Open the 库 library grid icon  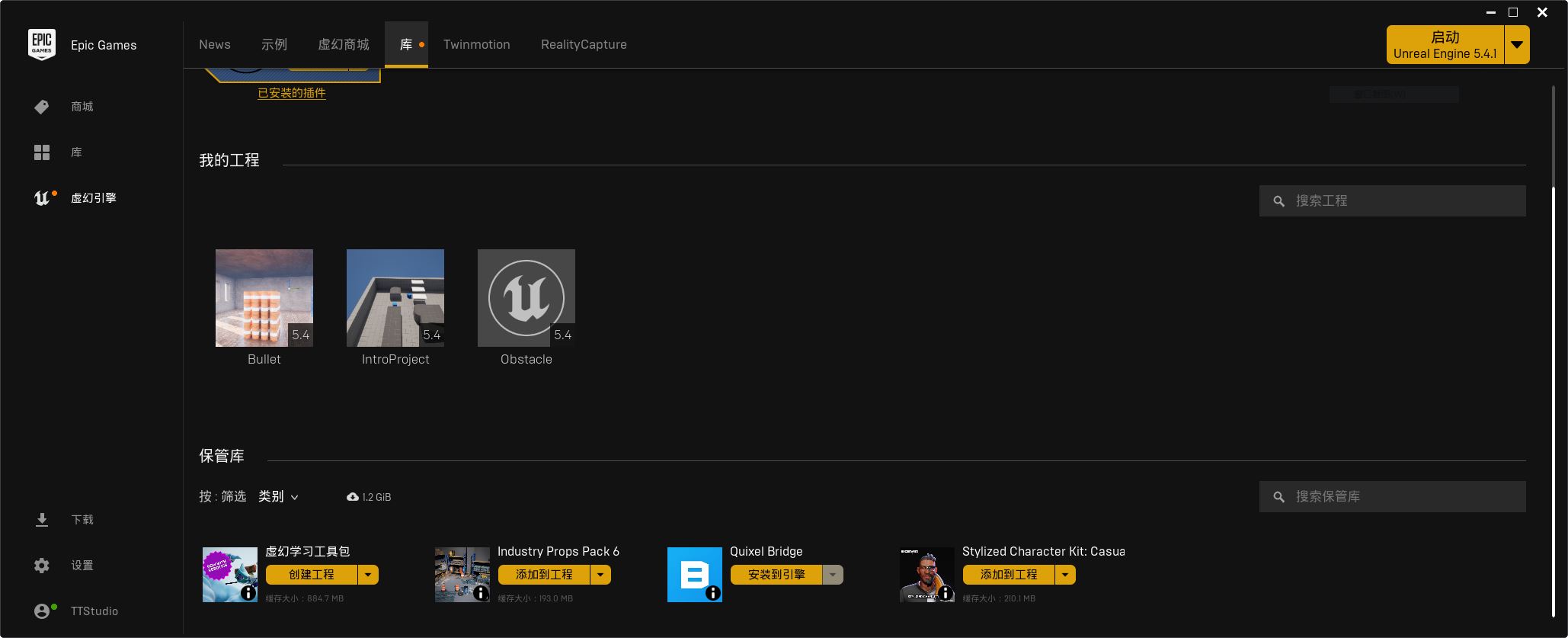42,152
